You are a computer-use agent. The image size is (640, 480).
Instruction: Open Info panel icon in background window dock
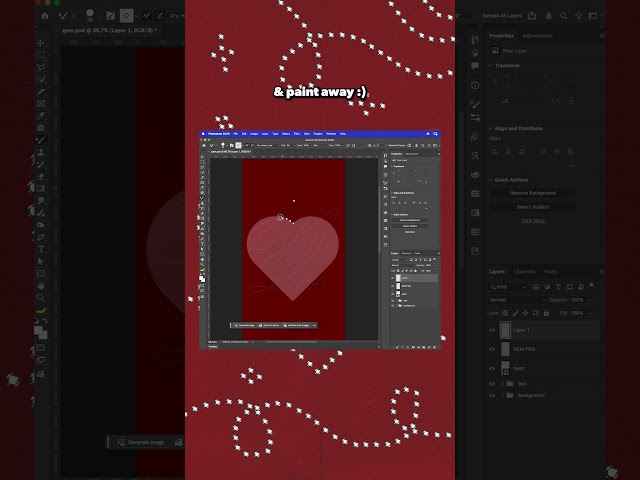(x=475, y=85)
